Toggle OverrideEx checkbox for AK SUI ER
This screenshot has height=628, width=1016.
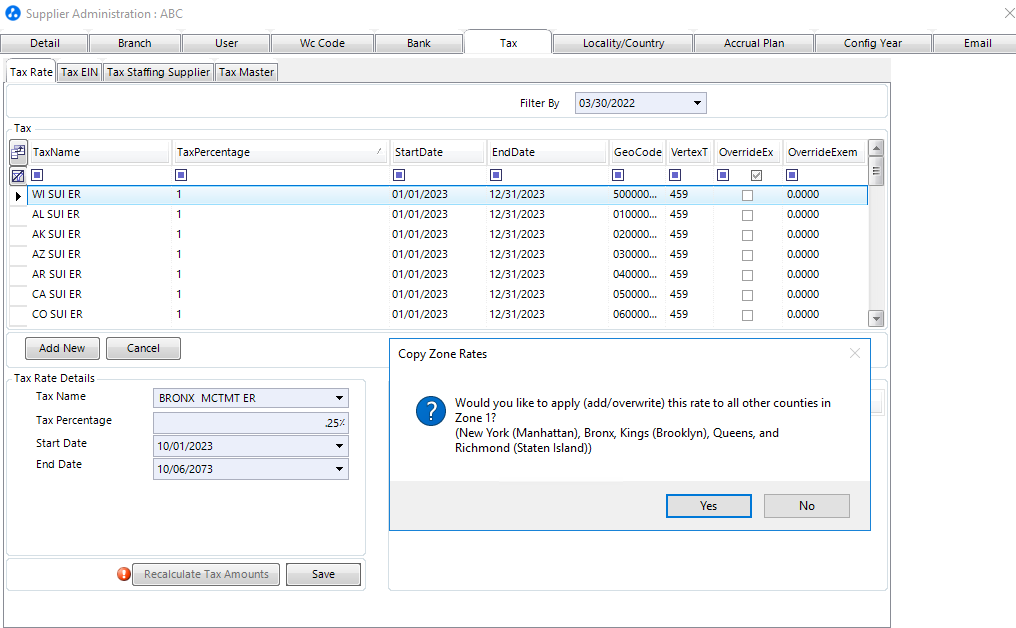(x=747, y=235)
